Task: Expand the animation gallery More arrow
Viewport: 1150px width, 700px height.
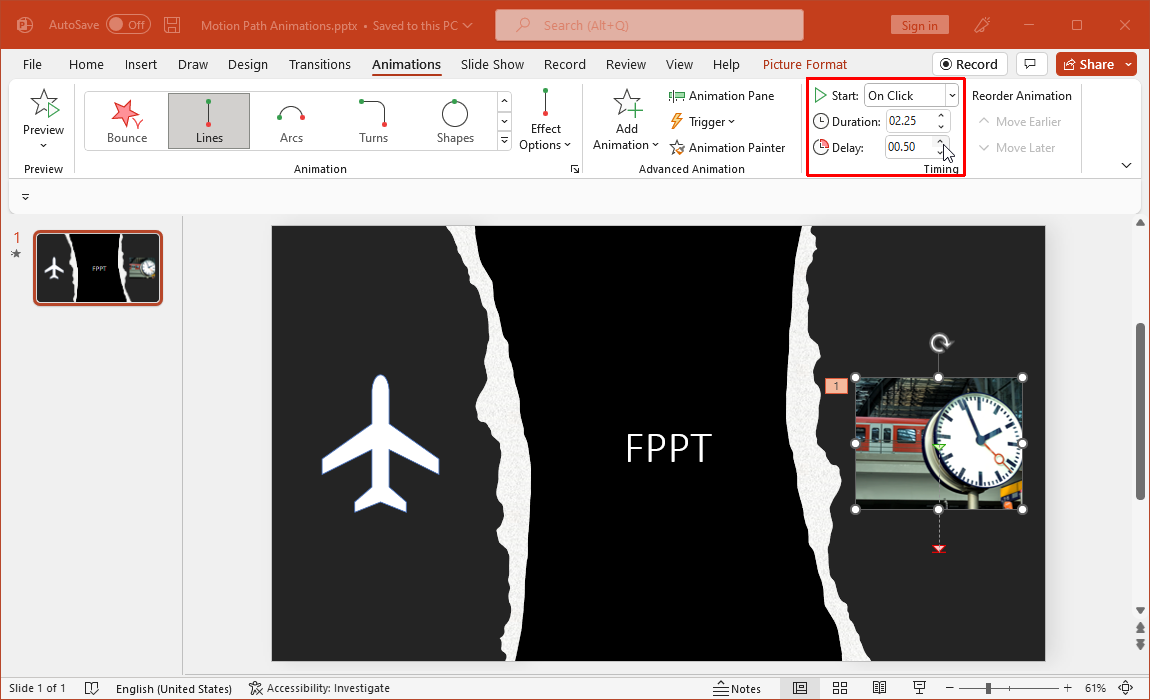Action: click(505, 140)
